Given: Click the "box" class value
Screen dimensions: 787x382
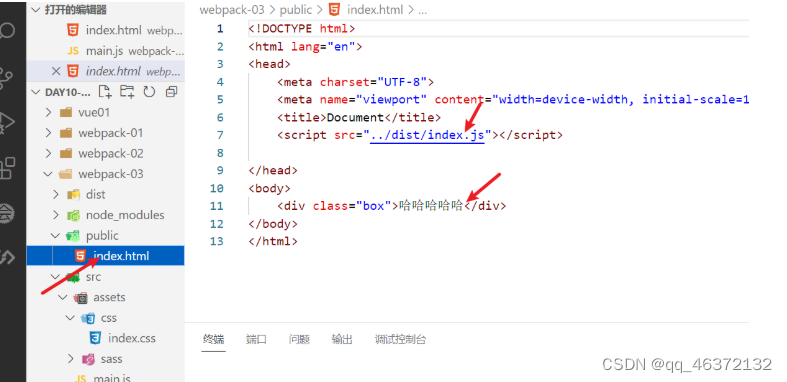Looking at the screenshot, I should pyautogui.click(x=373, y=206).
